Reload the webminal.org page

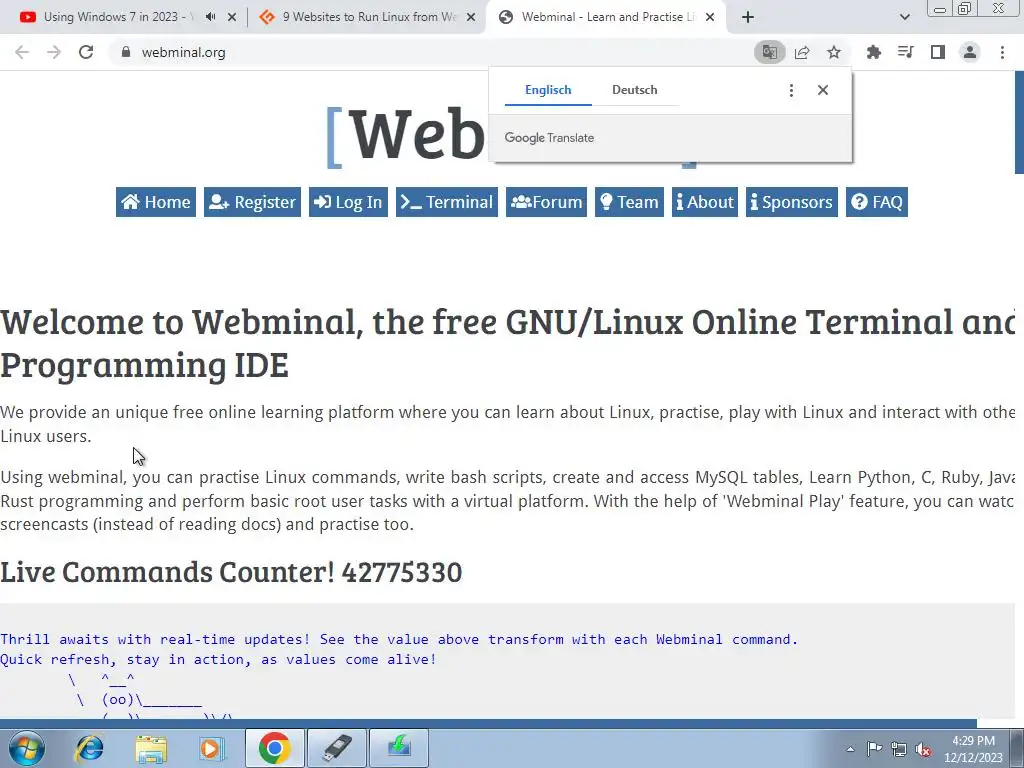pyautogui.click(x=86, y=52)
